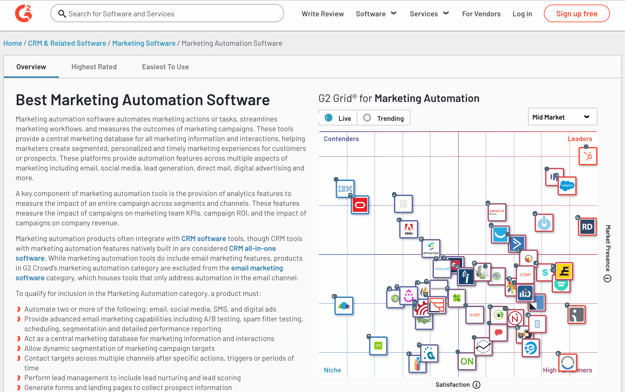This screenshot has height=392, width=625.
Task: Select the RD Station icon on grid
Action: (x=587, y=227)
